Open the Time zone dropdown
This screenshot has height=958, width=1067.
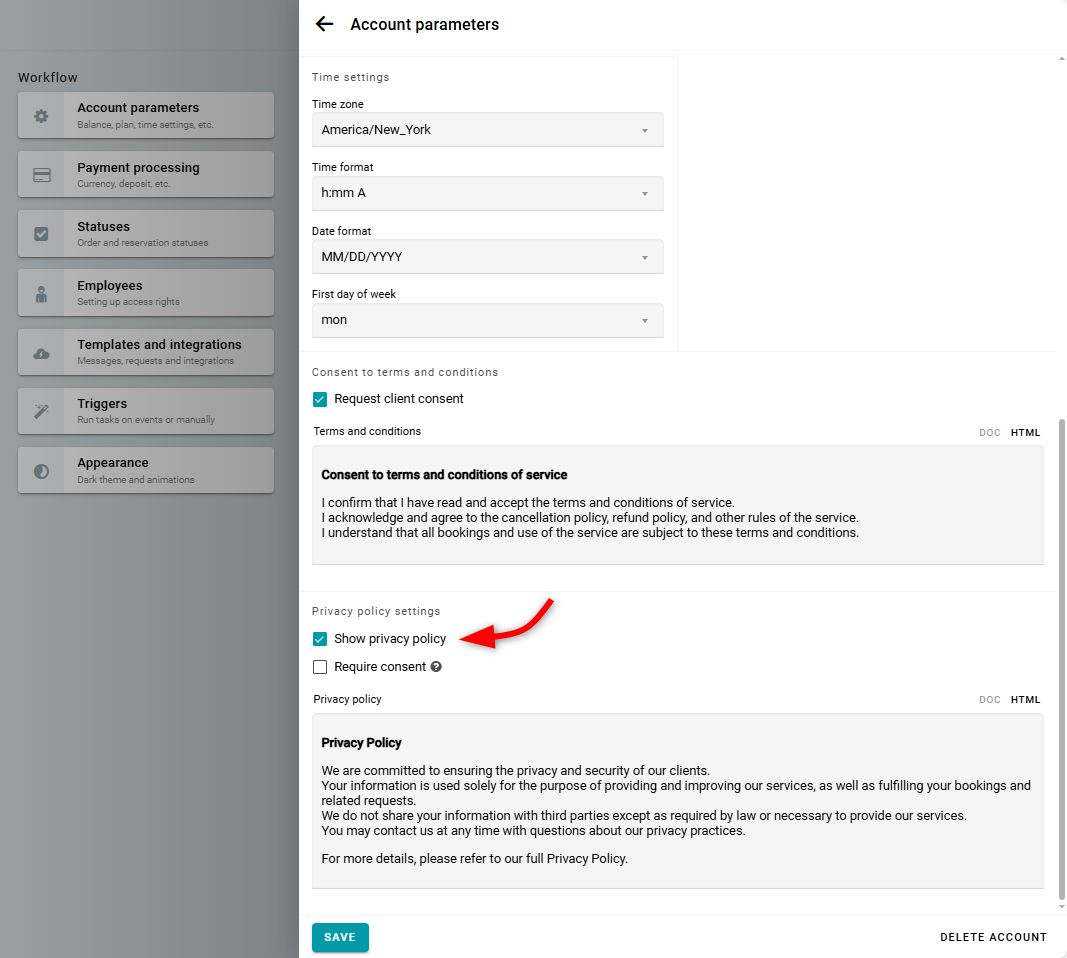pyautogui.click(x=487, y=130)
